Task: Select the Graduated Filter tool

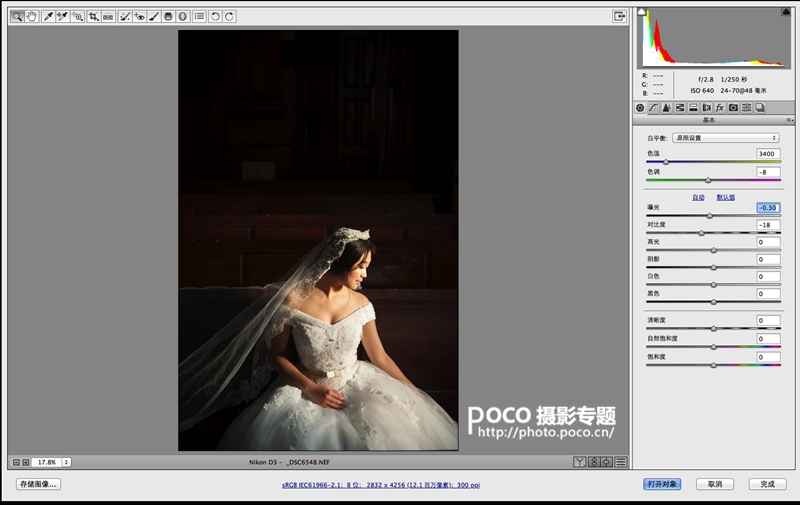Action: coord(168,16)
